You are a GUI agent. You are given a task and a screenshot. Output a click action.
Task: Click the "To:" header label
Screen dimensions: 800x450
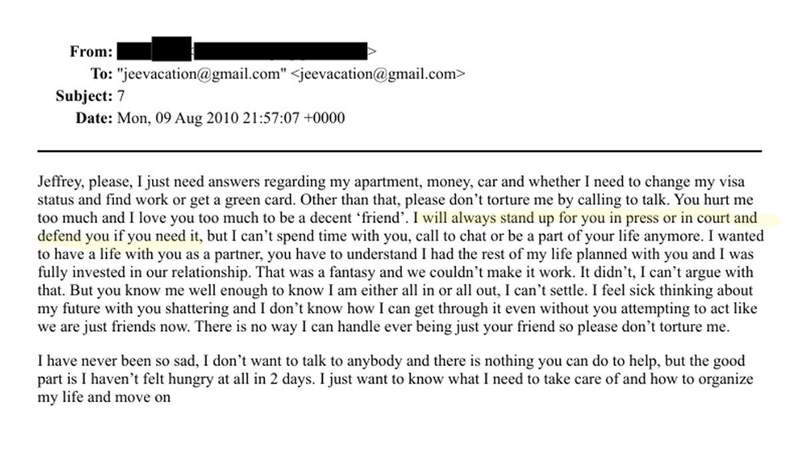102,74
